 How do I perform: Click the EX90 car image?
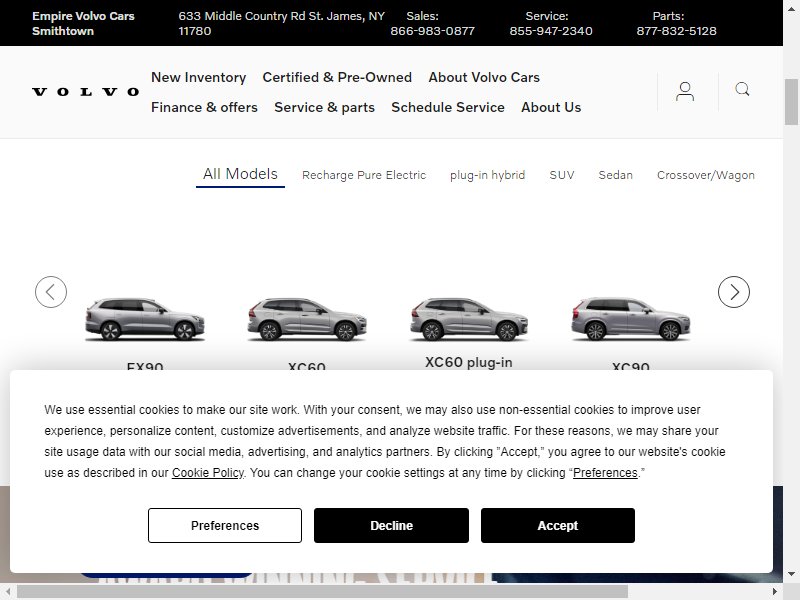tap(145, 319)
